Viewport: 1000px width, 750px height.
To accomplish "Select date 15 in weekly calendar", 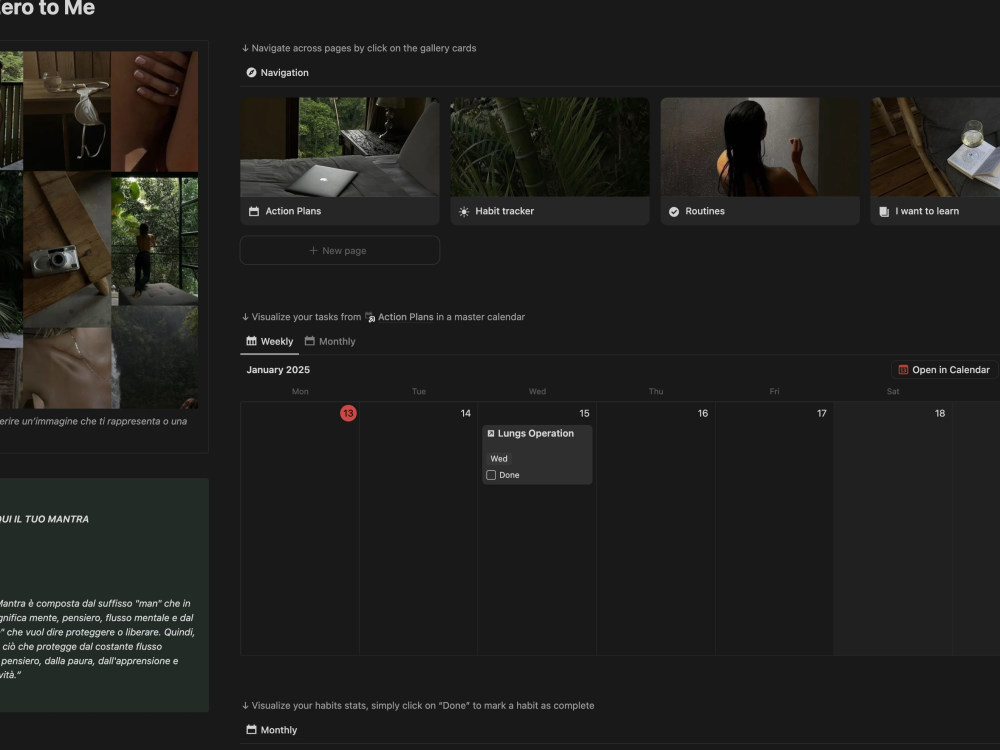I will (584, 413).
